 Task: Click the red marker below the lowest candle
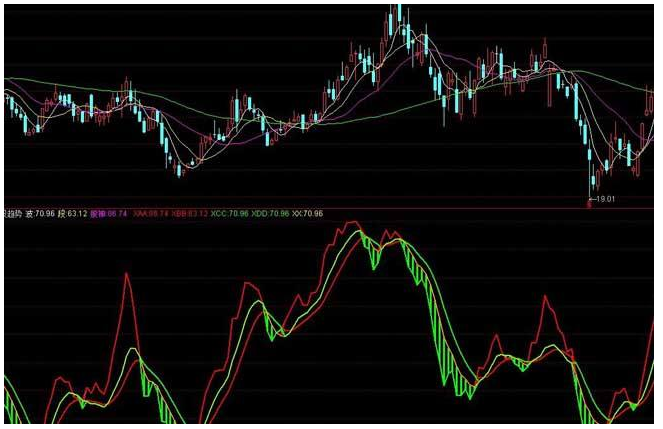point(589,203)
